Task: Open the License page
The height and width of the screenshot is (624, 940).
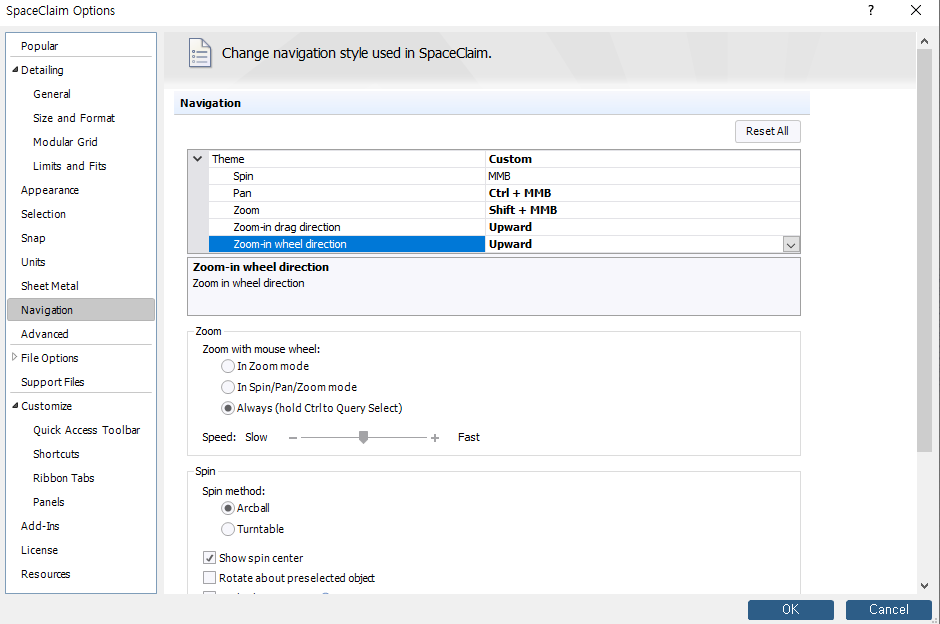Action: [x=40, y=550]
